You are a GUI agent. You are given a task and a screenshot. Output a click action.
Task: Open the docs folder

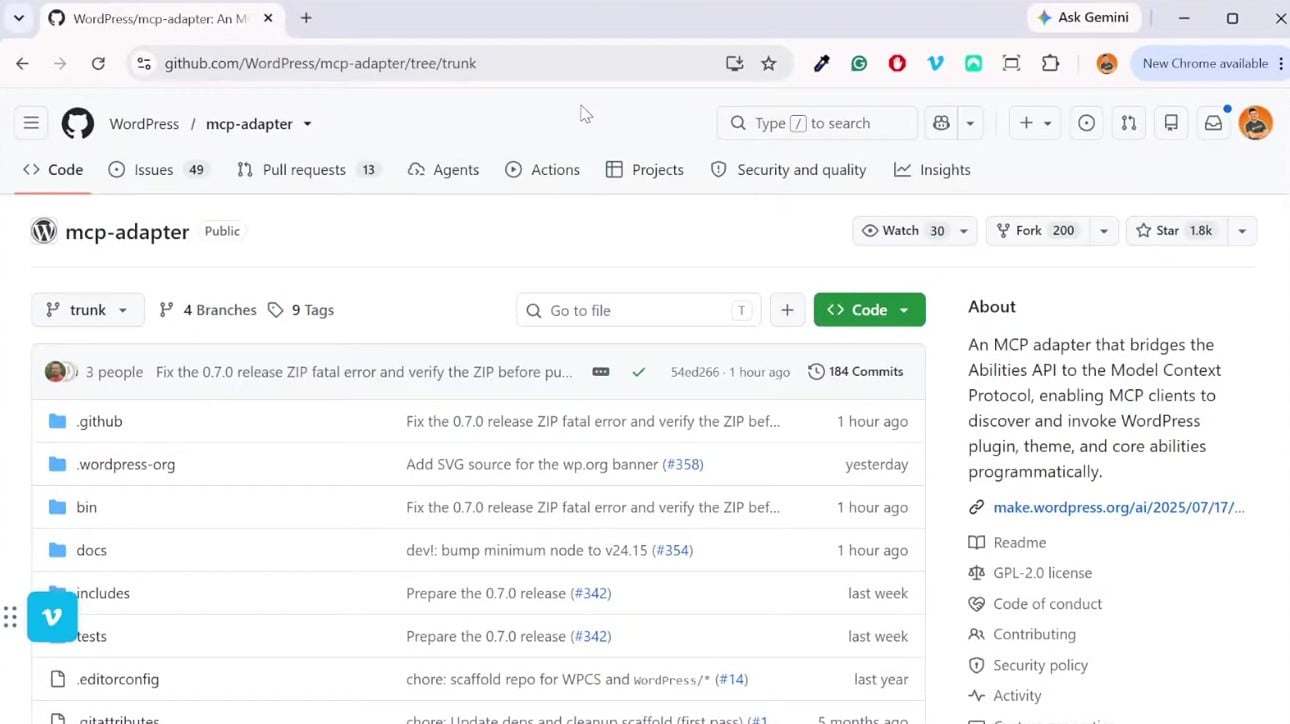pos(91,550)
